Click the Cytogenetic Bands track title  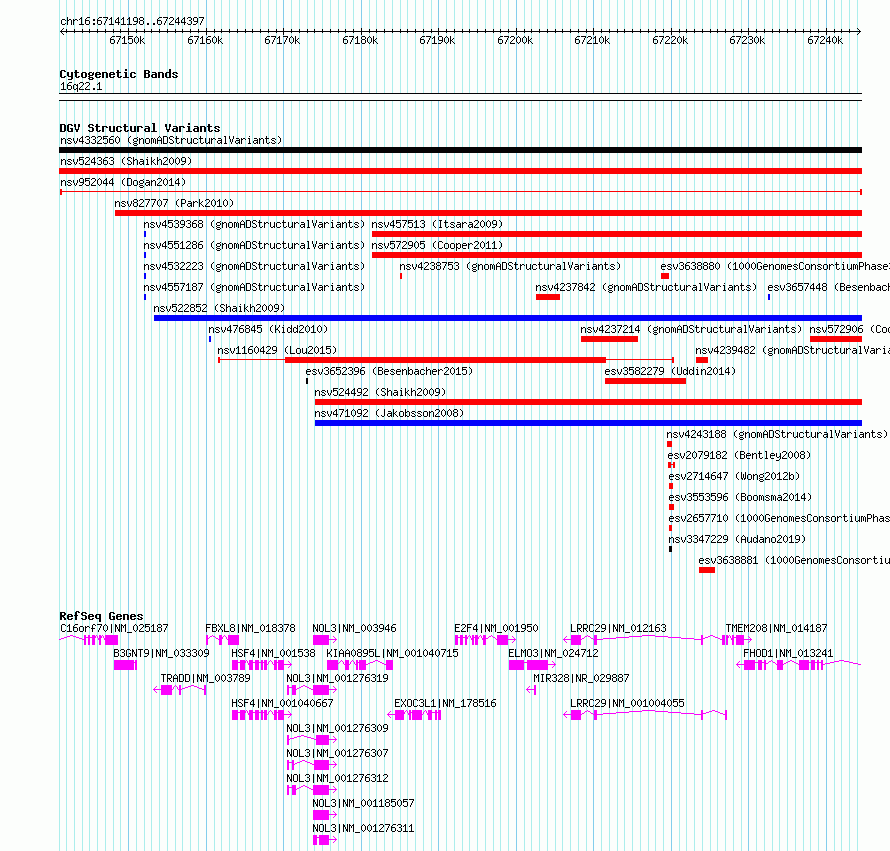pyautogui.click(x=119, y=74)
